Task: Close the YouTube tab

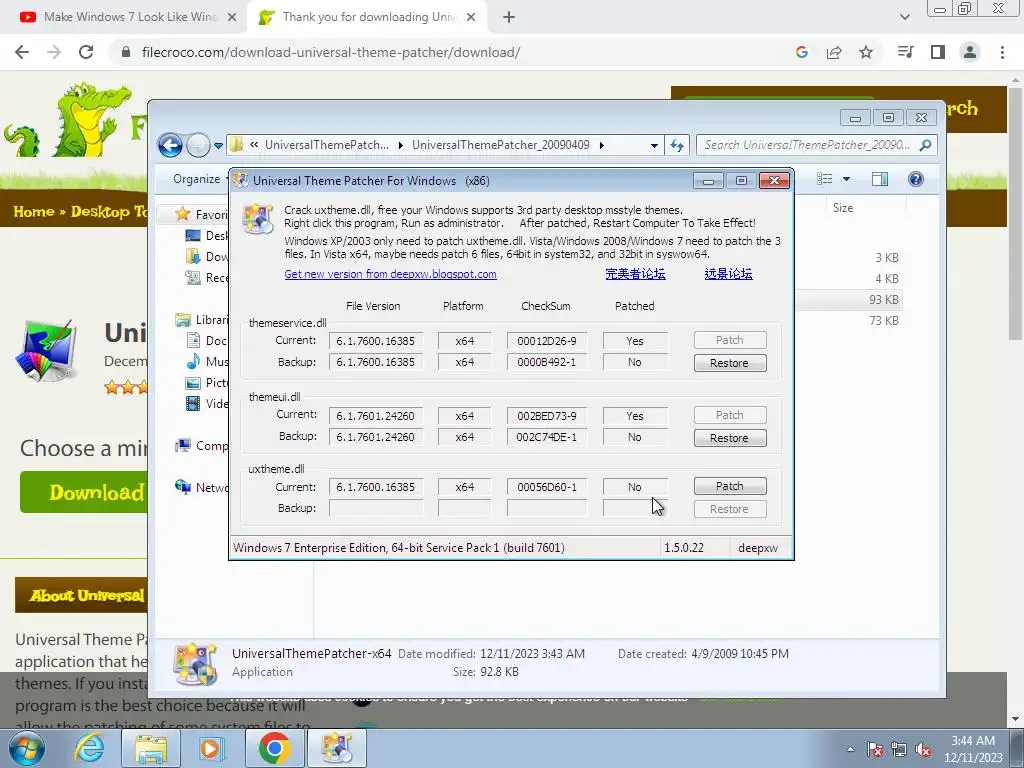Action: coord(232,18)
